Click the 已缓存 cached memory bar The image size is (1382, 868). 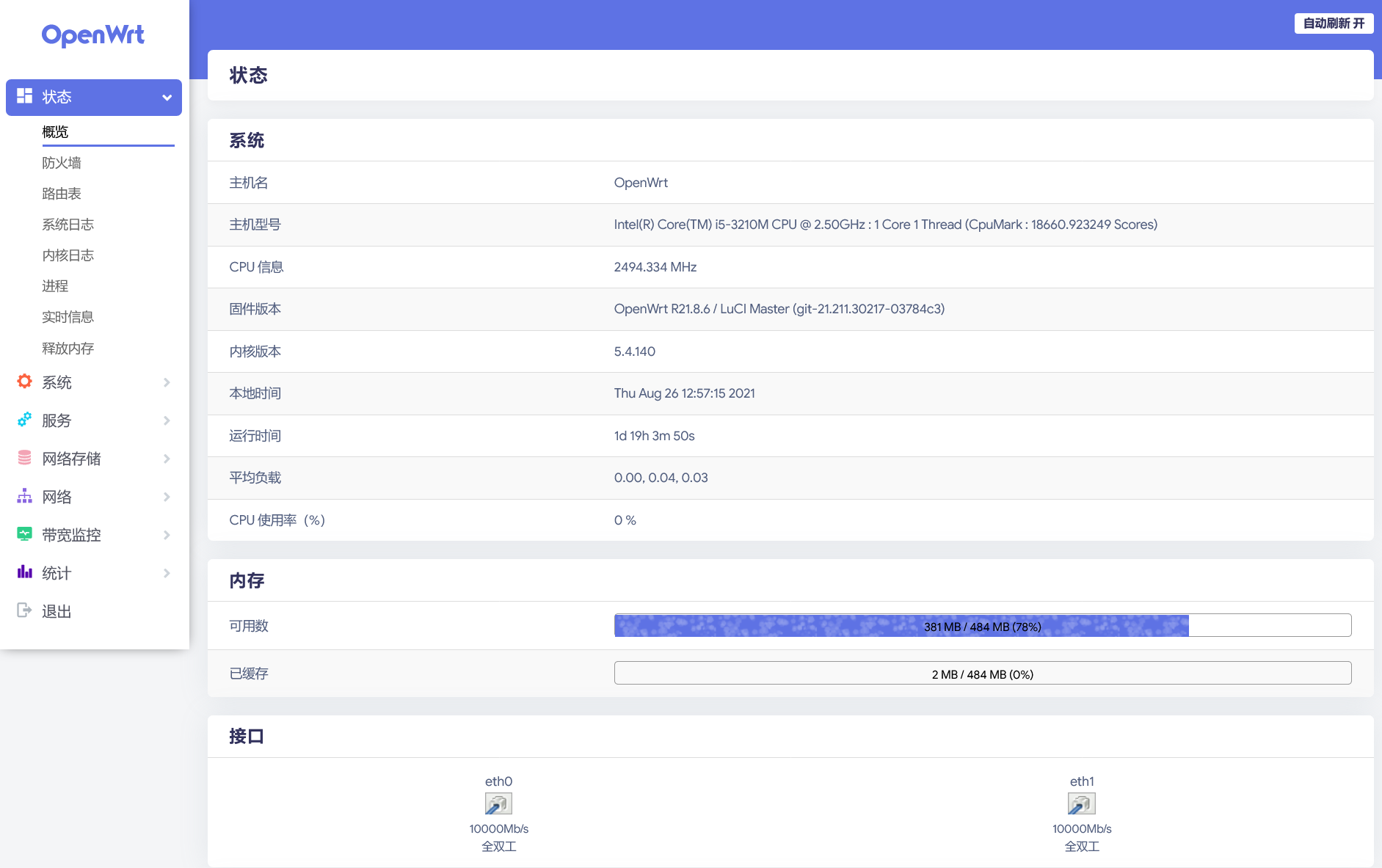tap(983, 673)
